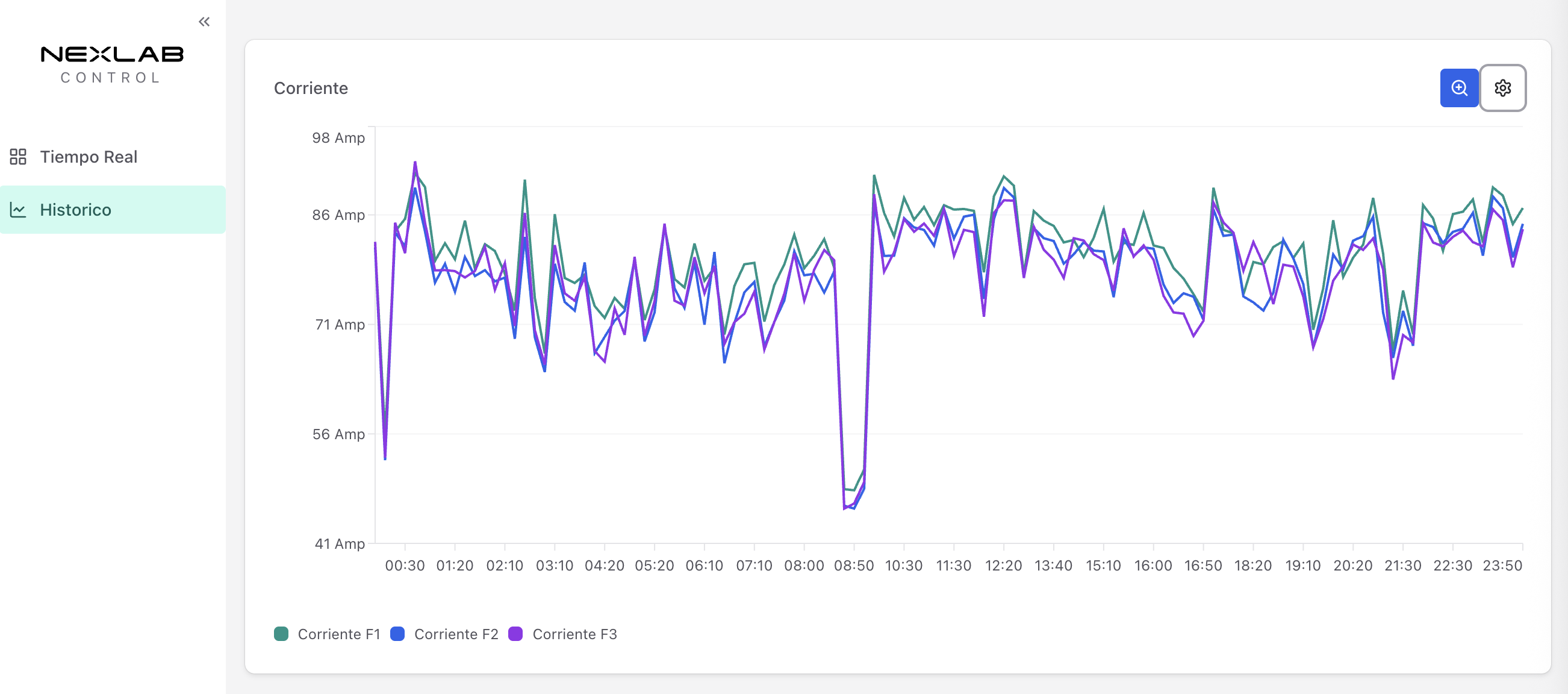Click the line-chart icon beside Historico
This screenshot has width=1568, height=694.
click(x=18, y=210)
